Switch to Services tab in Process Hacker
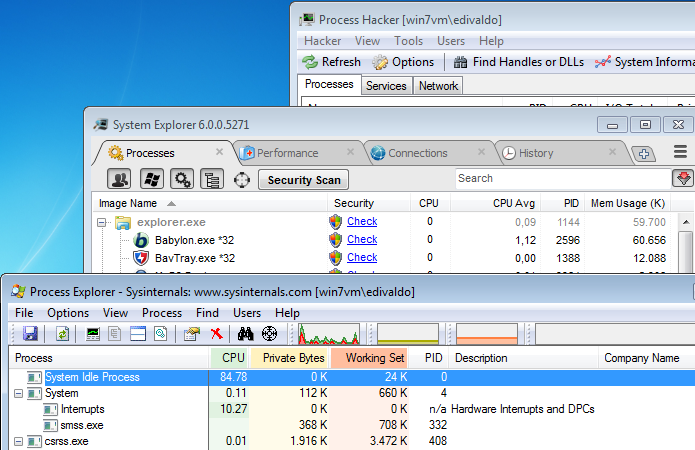 (x=386, y=86)
